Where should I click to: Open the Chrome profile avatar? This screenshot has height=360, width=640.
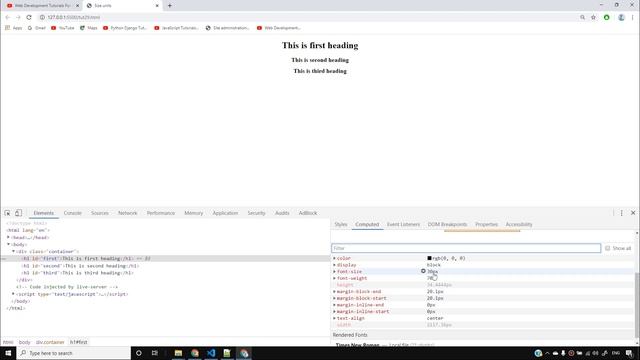(621, 18)
